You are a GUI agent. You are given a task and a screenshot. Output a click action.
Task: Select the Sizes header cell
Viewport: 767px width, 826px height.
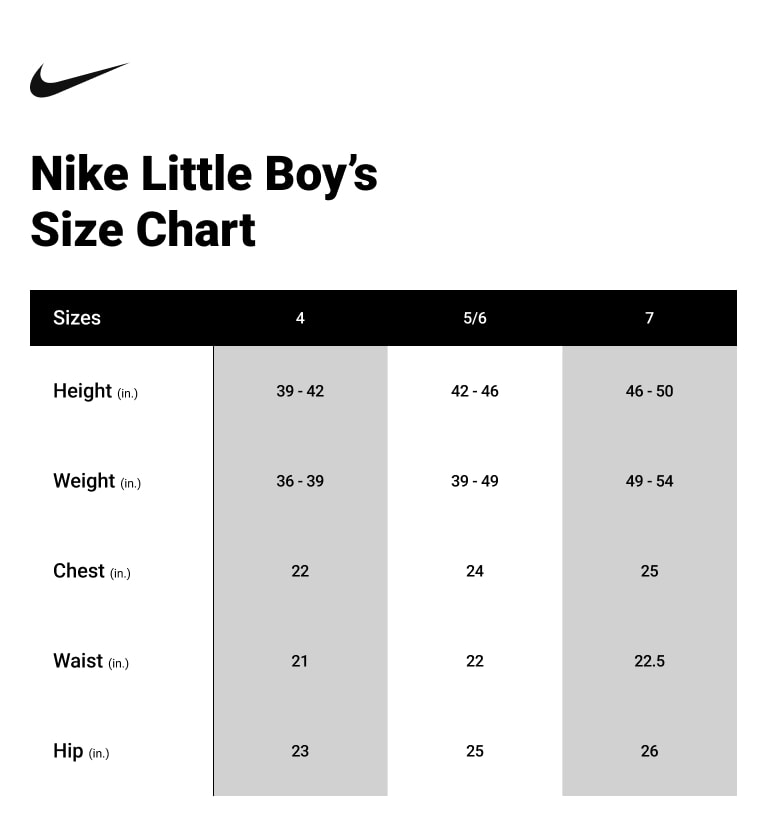pos(77,318)
